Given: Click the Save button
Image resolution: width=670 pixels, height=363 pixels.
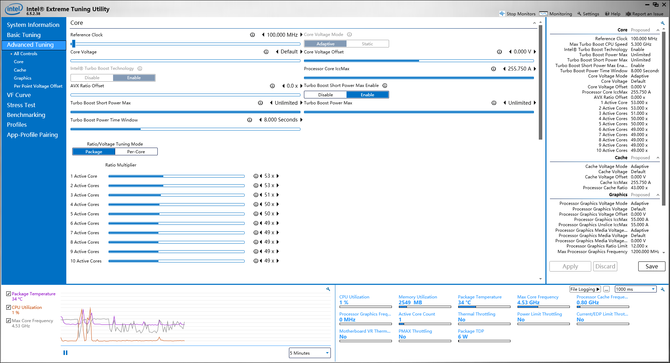Looking at the screenshot, I should tap(652, 266).
